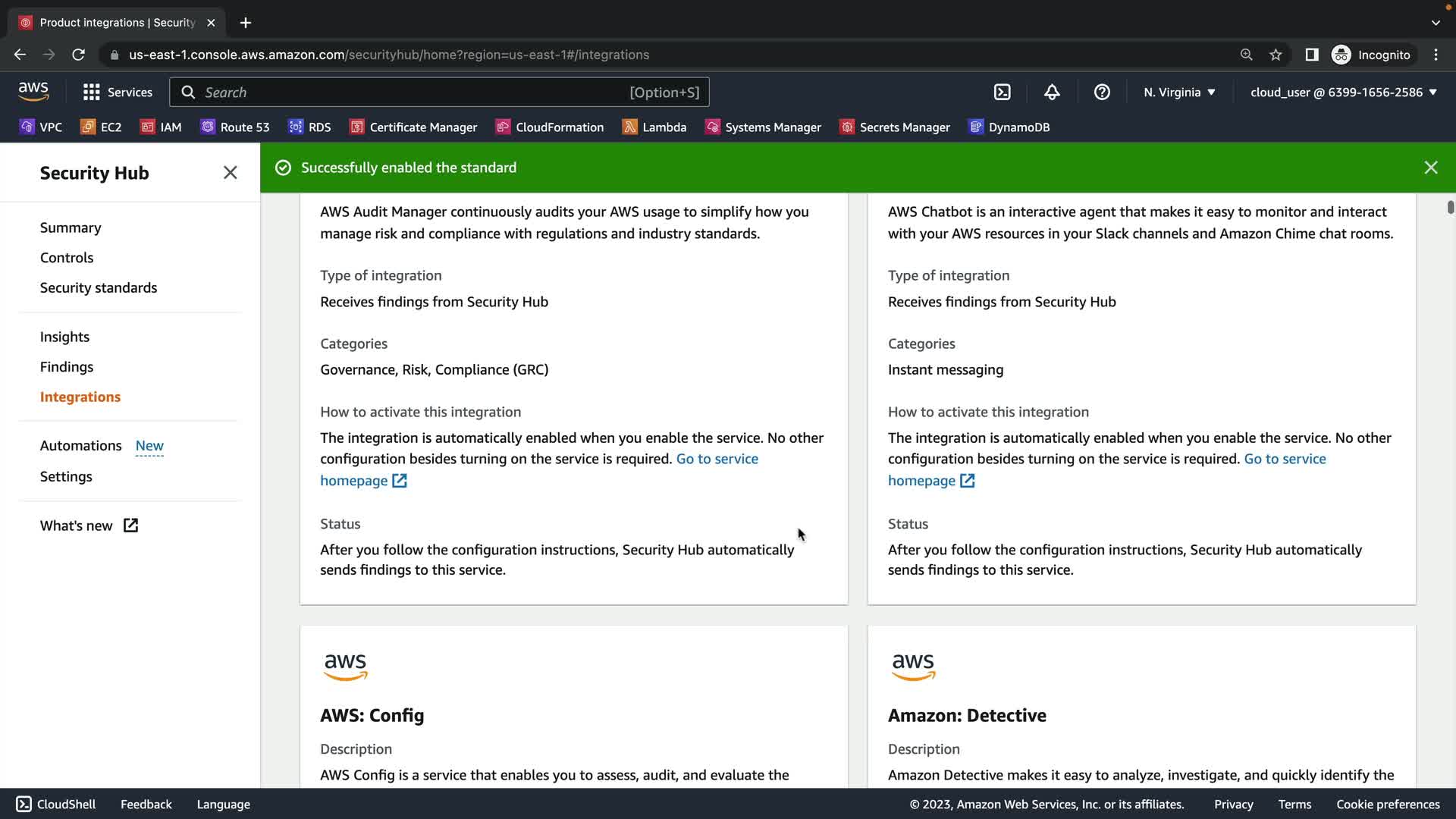Collapse the Security Hub side navigation
The height and width of the screenshot is (819, 1456).
click(x=231, y=173)
